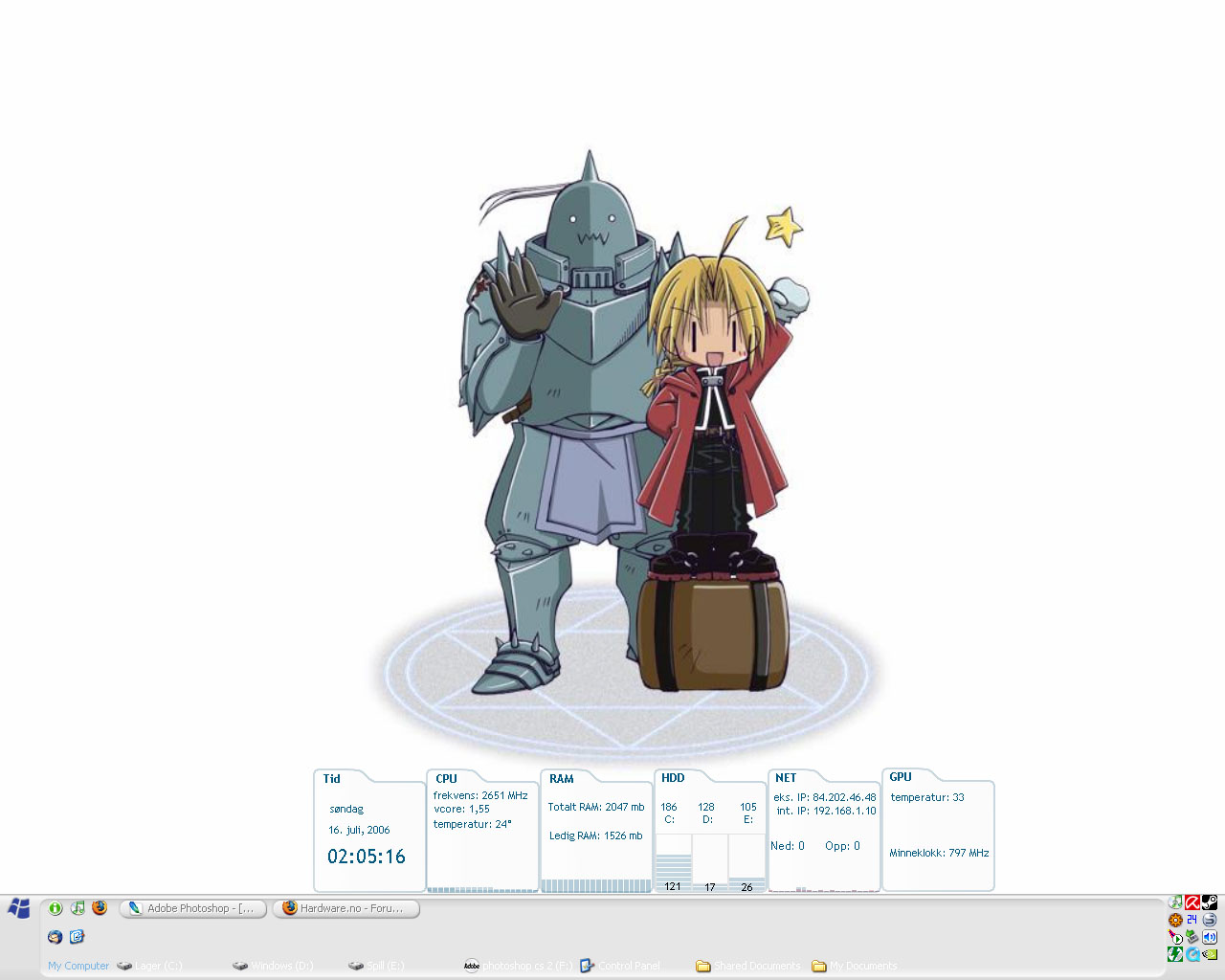This screenshot has height=980, width=1225.
Task: Click 'Totalt RAM: 2047 mb' text
Action: [x=596, y=807]
